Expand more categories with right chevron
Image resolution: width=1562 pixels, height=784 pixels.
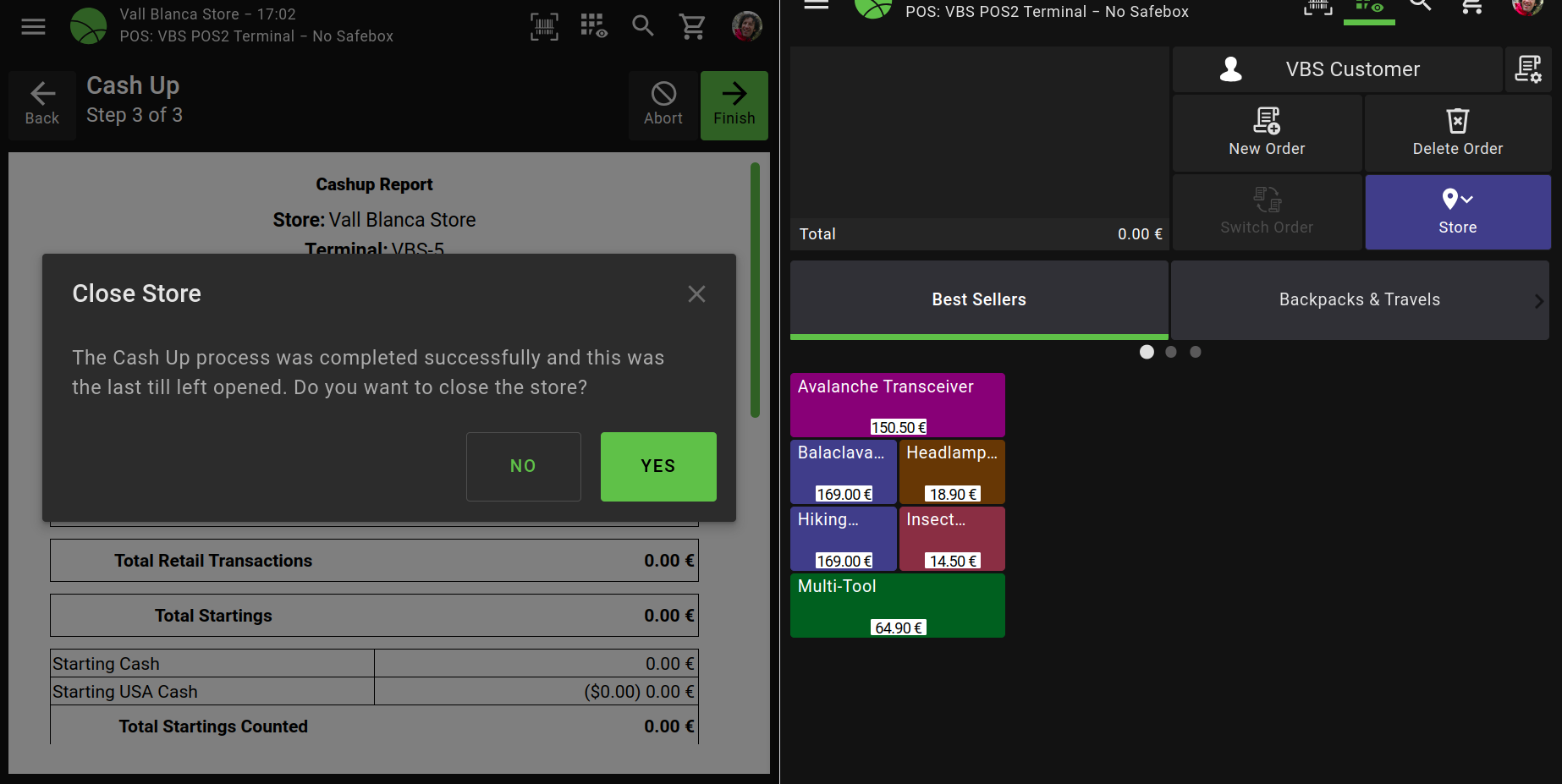(x=1537, y=300)
